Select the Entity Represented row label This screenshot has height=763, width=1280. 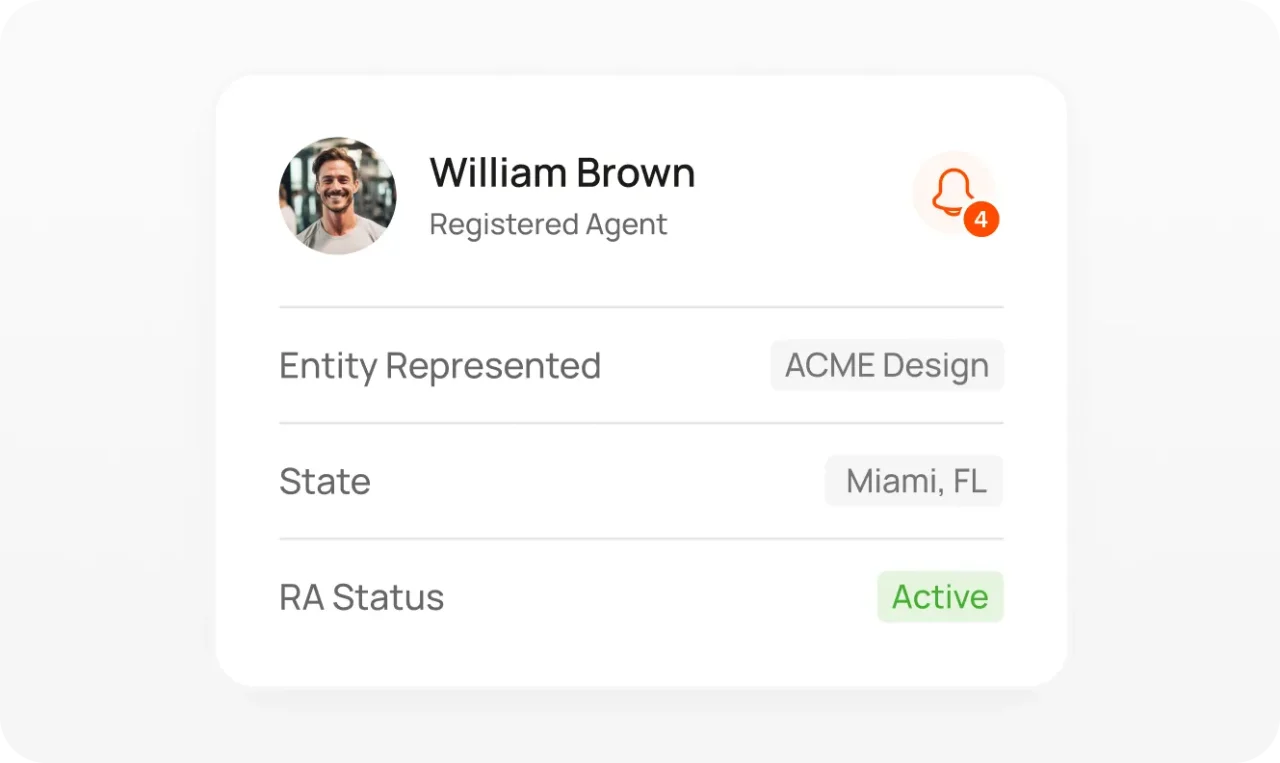pyautogui.click(x=440, y=365)
